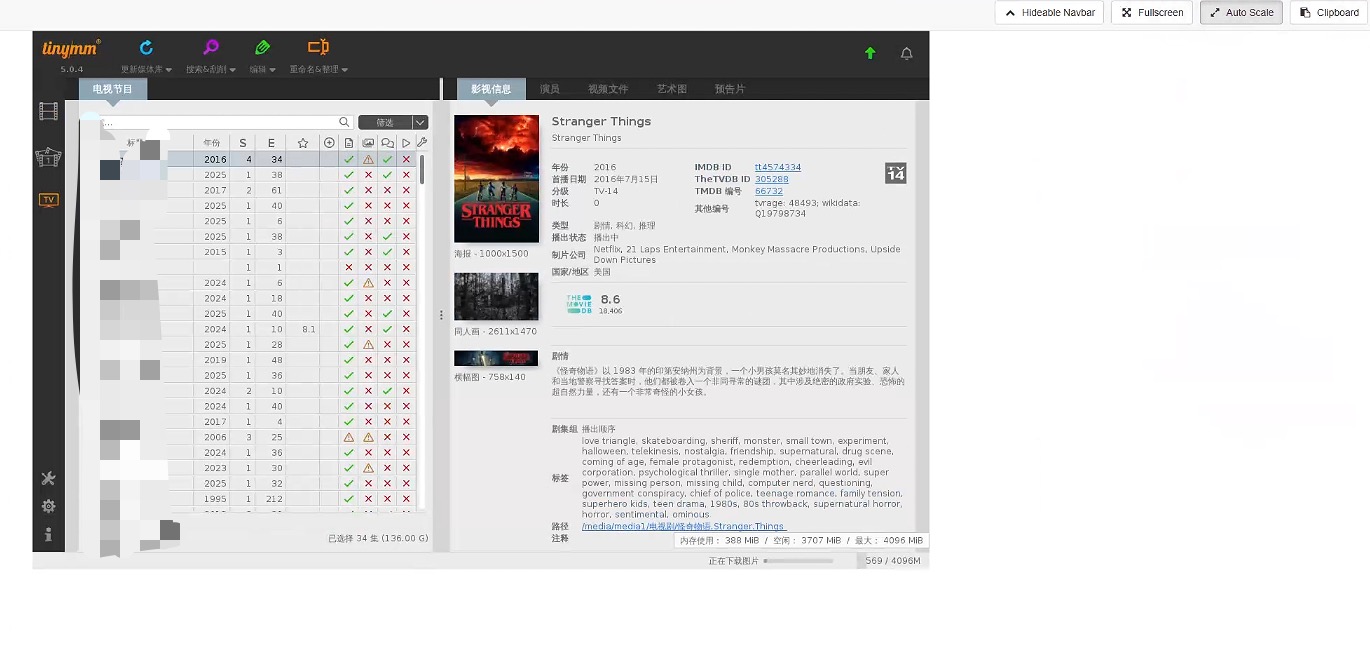Screen dimensions: 1370x647
Task: Click the info icon in the sidebar
Action: (x=48, y=535)
